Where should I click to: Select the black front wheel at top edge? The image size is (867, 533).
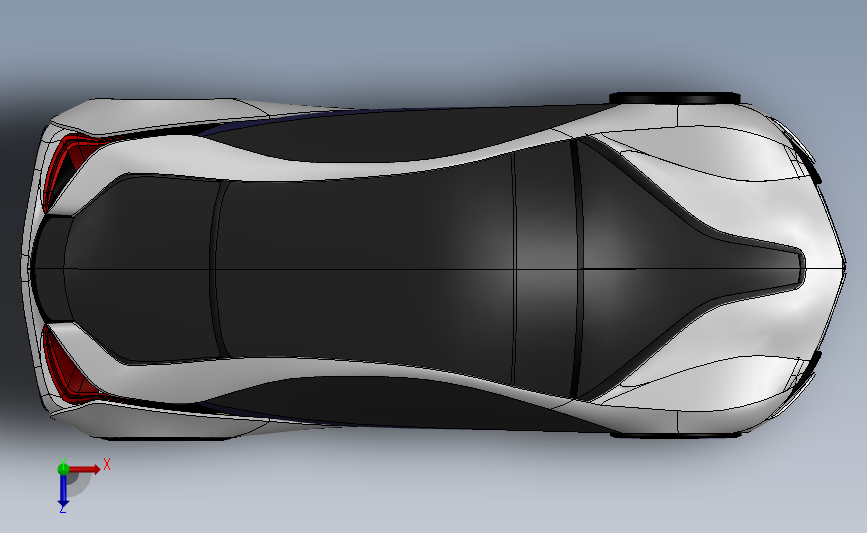(675, 98)
